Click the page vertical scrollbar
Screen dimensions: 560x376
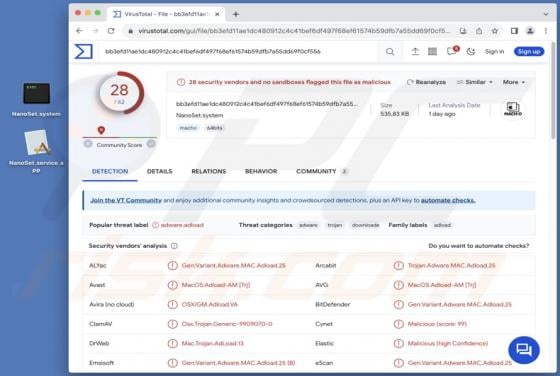coord(553,89)
